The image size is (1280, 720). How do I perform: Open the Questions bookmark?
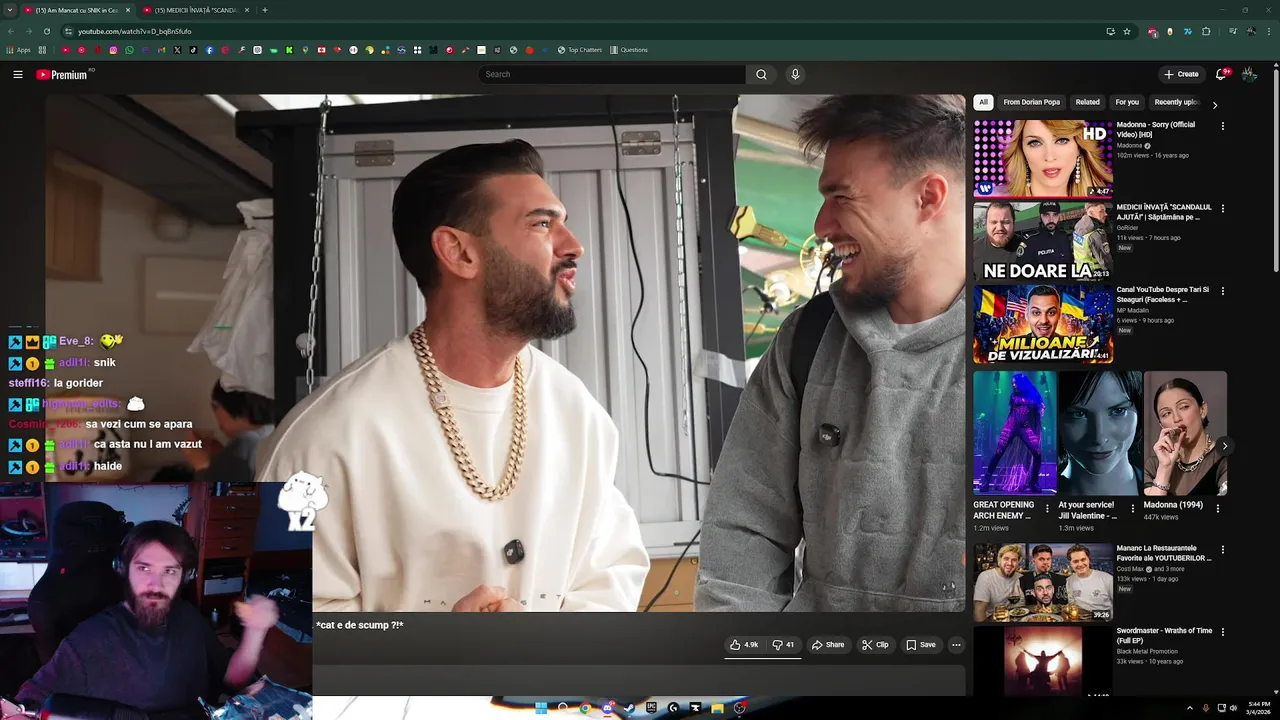pyautogui.click(x=628, y=50)
